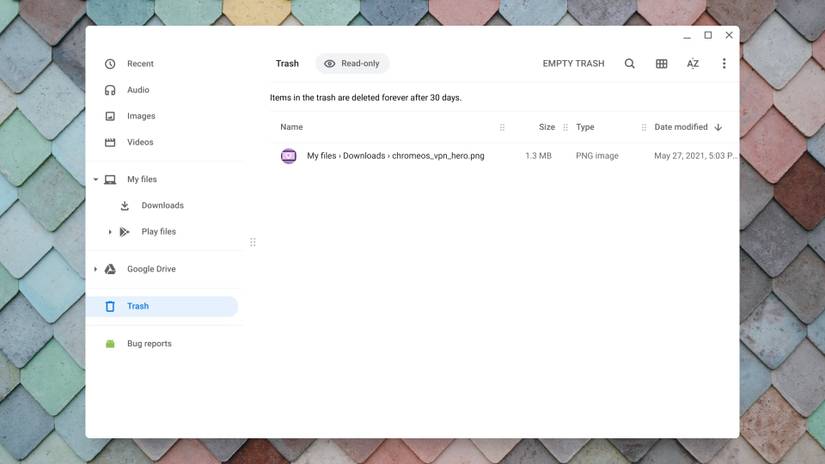Expand the Google Drive tree
825x464 pixels.
point(96,269)
